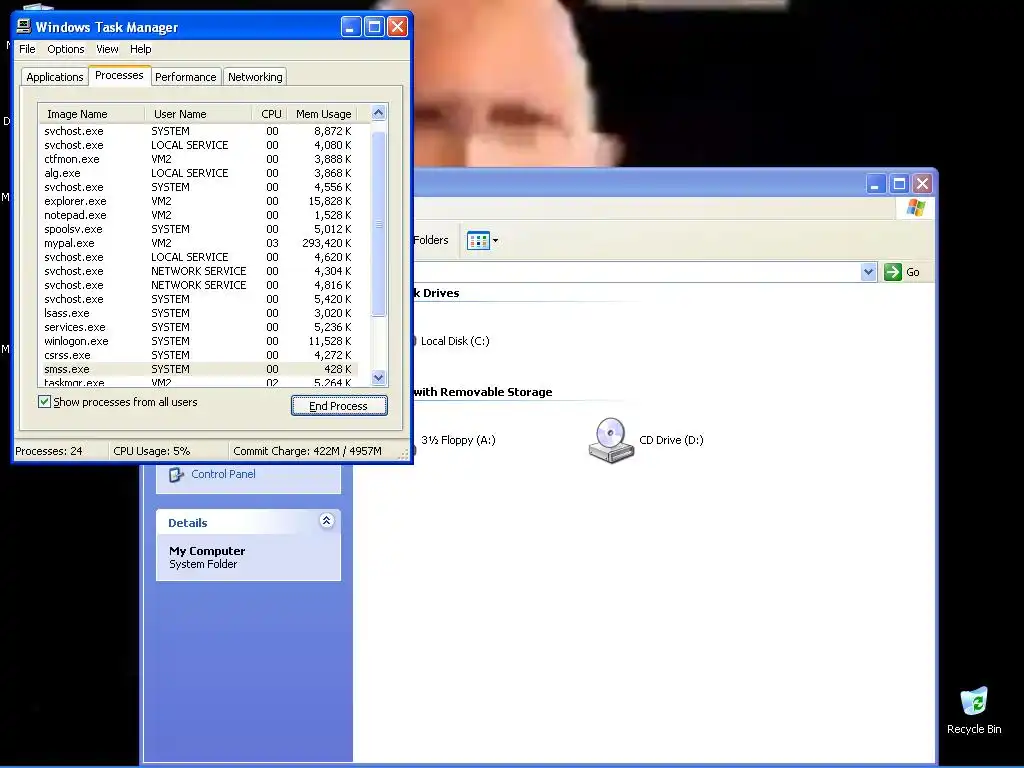Minimize the My Computer window
This screenshot has width=1024, height=768.
click(x=876, y=184)
